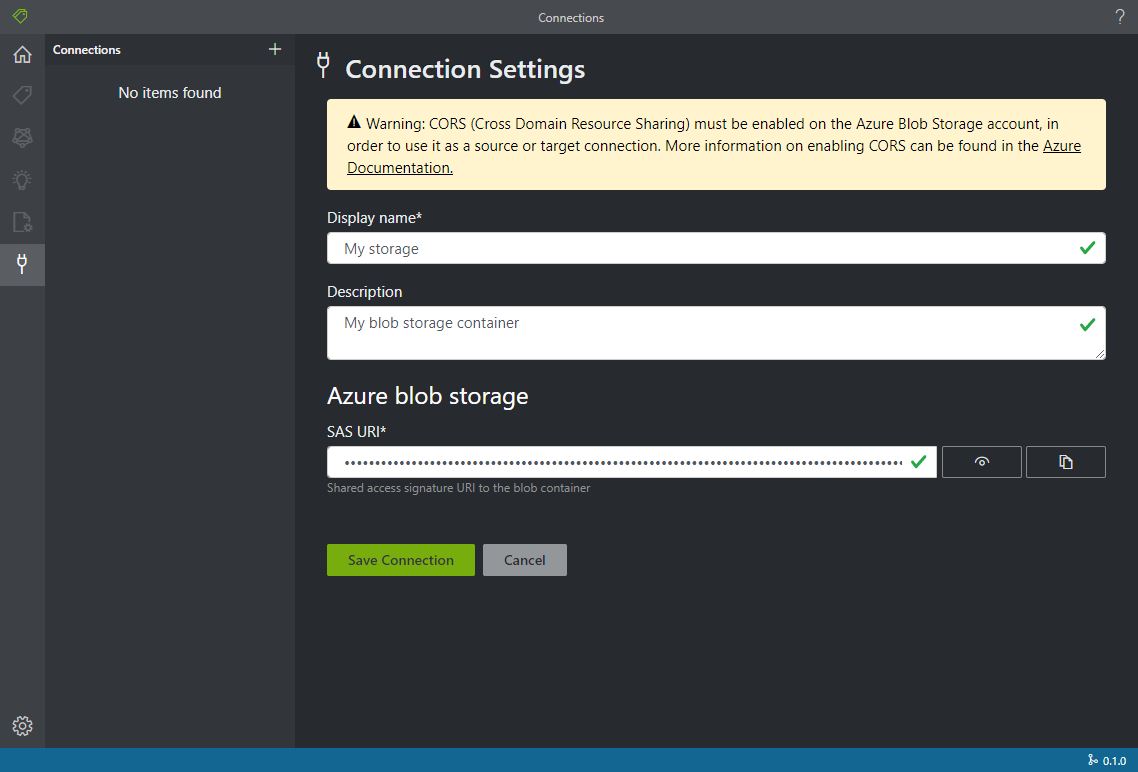Viewport: 1138px width, 772px height.
Task: Show the SAS URI with eye button
Action: point(981,462)
